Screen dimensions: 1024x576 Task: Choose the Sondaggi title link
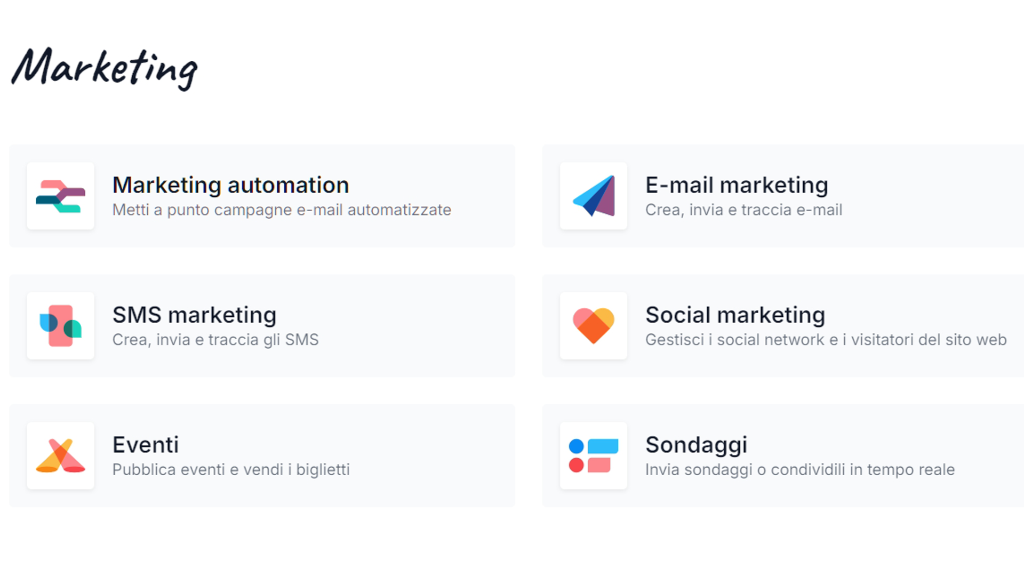(696, 445)
